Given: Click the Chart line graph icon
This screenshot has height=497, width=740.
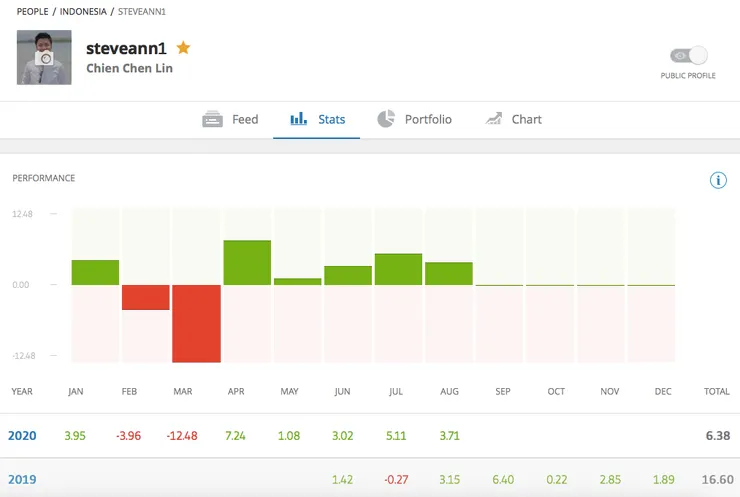Looking at the screenshot, I should pyautogui.click(x=494, y=119).
